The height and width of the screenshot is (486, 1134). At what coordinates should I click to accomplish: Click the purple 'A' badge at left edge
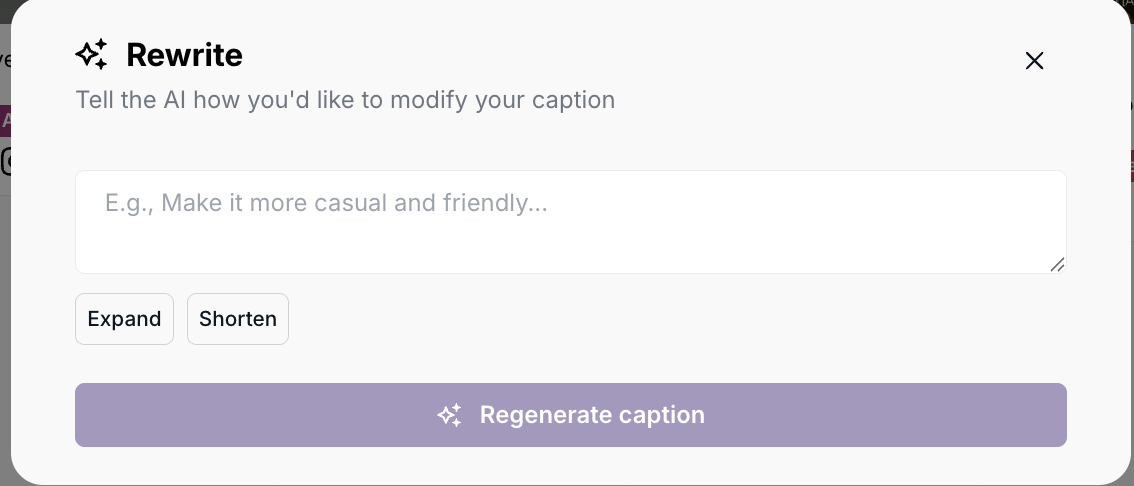5,121
